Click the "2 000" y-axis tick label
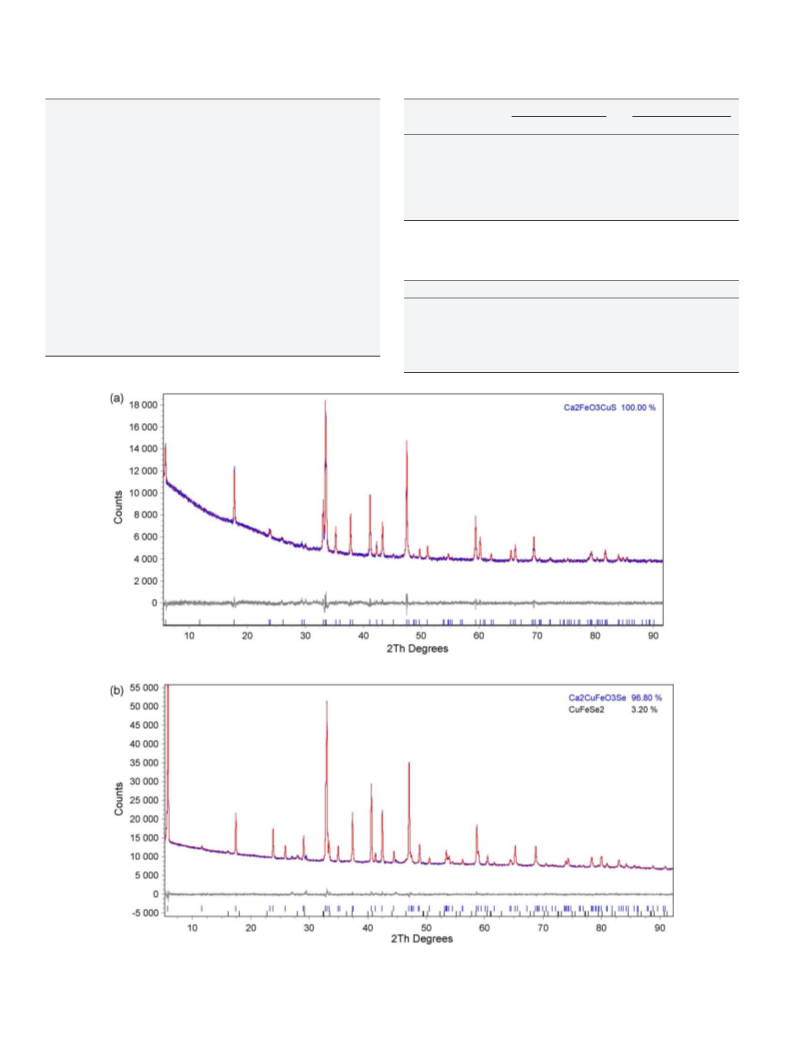793x1057 pixels. (x=146, y=581)
